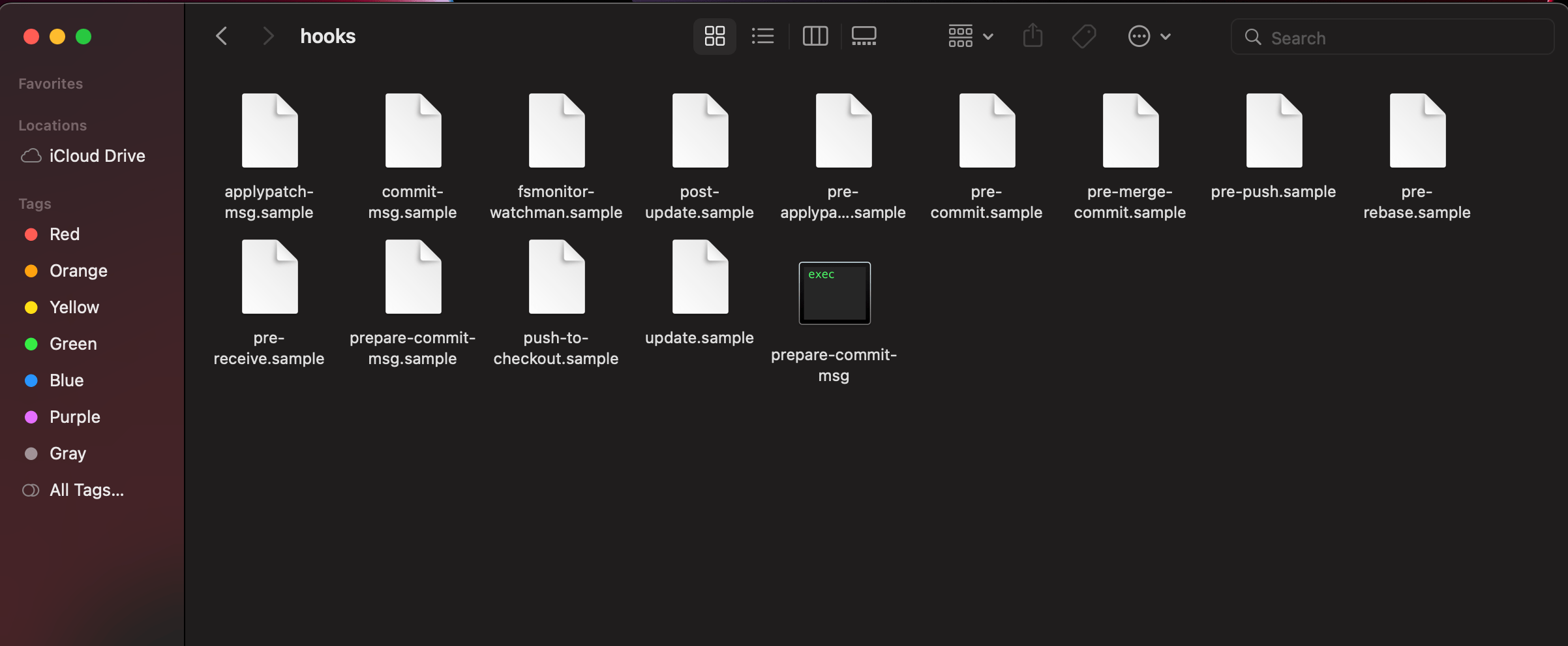The width and height of the screenshot is (1568, 646).
Task: Click the "pre-receive.sample" file name
Action: (x=269, y=348)
